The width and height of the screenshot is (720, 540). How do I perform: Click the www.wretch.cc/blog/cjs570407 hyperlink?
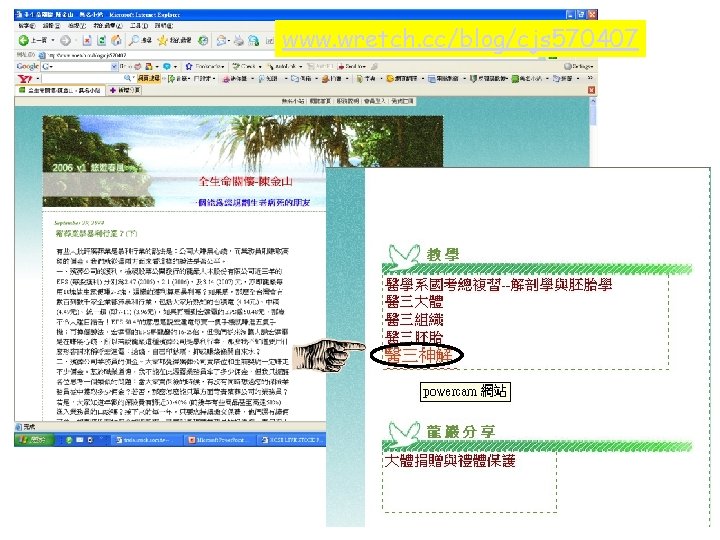[x=460, y=39]
